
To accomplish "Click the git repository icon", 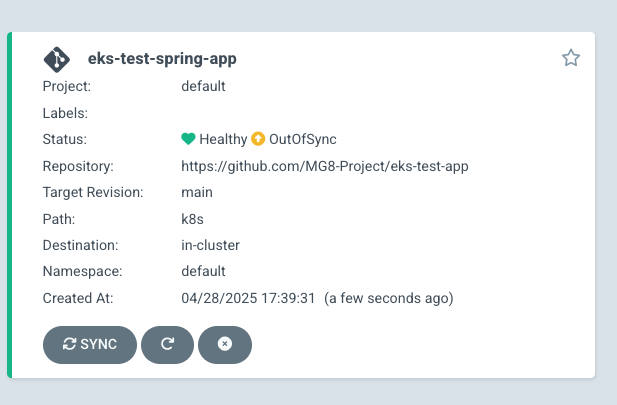I will click(57, 59).
